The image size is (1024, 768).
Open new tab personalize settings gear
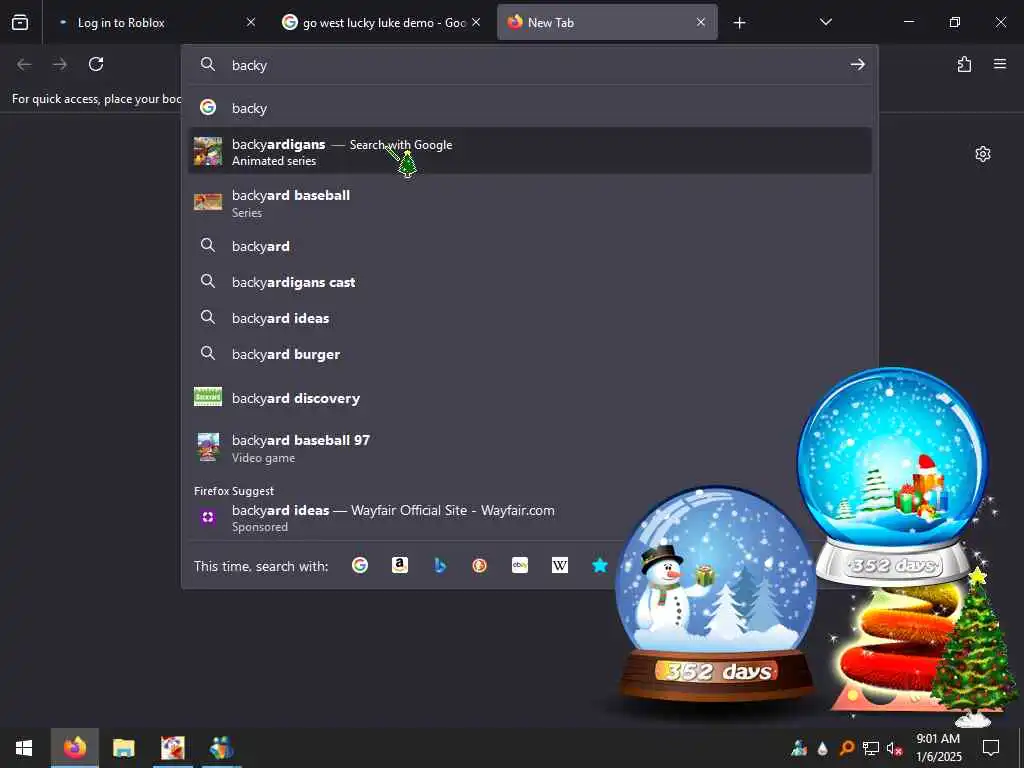point(983,154)
